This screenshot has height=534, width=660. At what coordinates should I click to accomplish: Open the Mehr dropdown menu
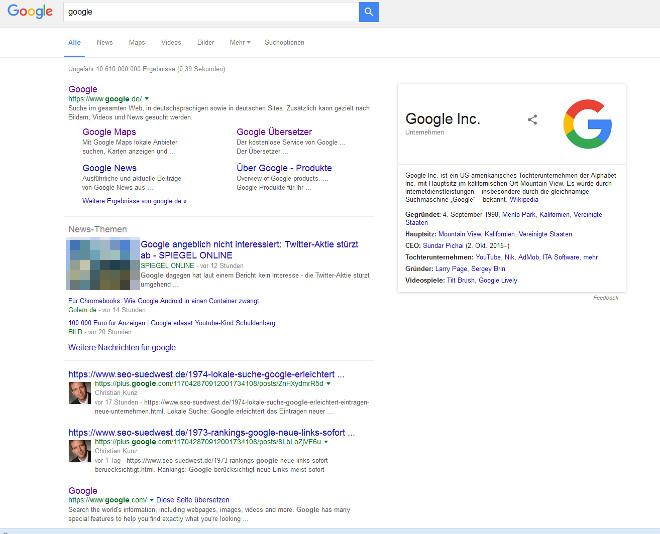[x=240, y=43]
